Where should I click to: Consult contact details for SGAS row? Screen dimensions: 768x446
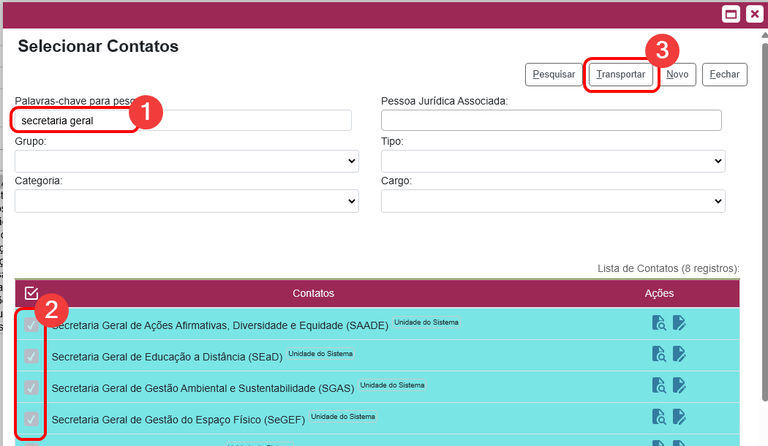[x=659, y=385]
